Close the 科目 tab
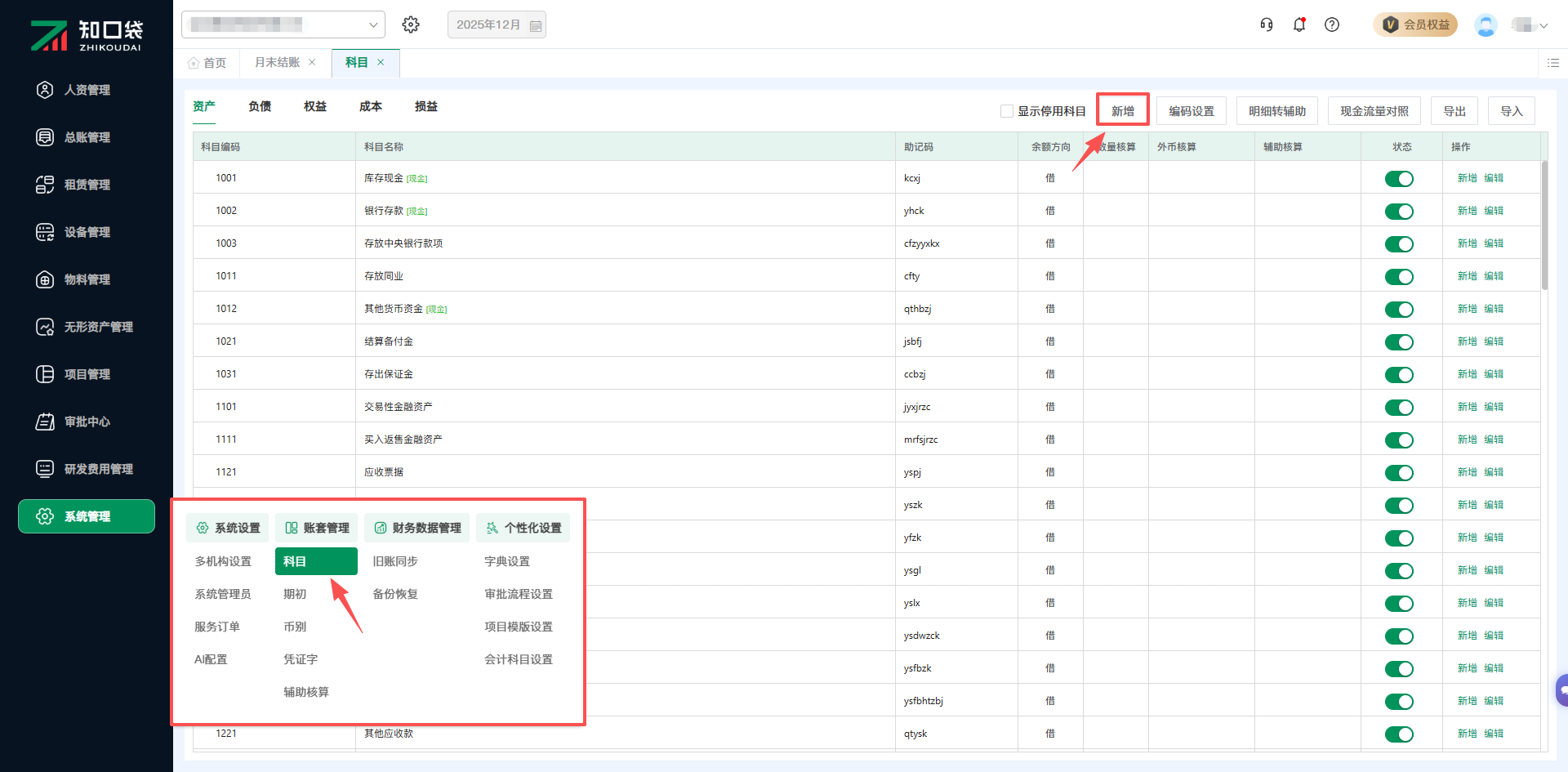The image size is (1568, 772). [x=381, y=62]
